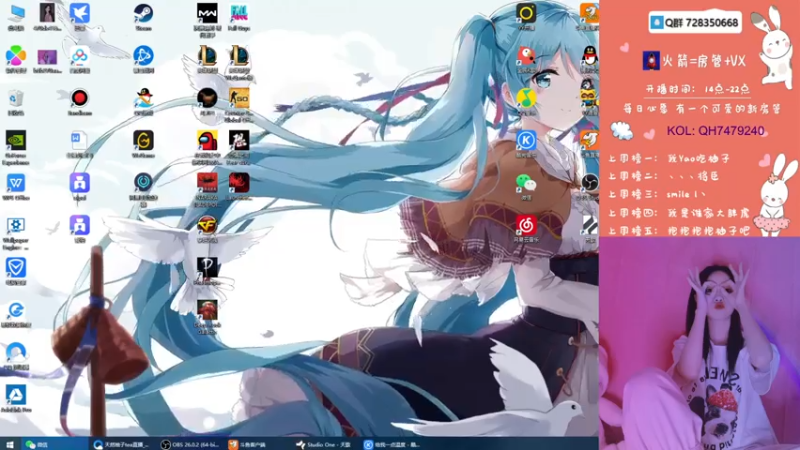Open the League of Legends icon below Call of Duty
The height and width of the screenshot is (450, 800).
click(x=207, y=56)
